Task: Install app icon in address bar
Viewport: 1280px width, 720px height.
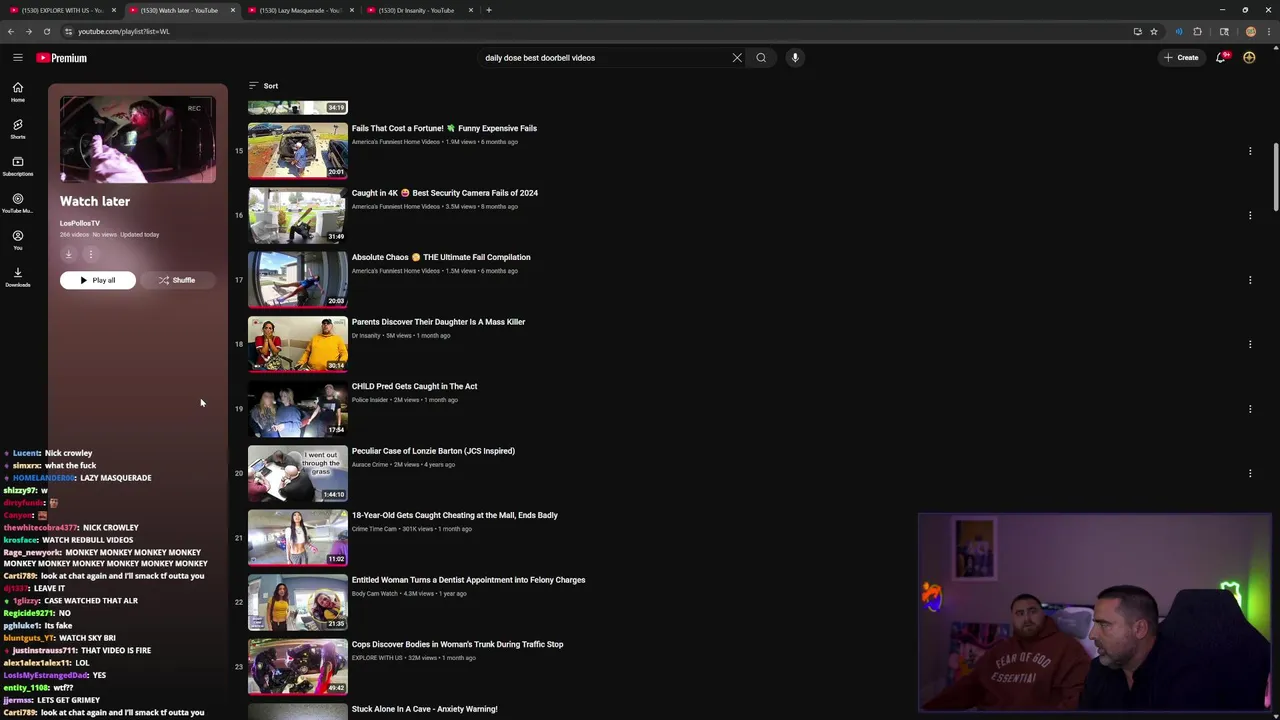Action: point(1137,31)
